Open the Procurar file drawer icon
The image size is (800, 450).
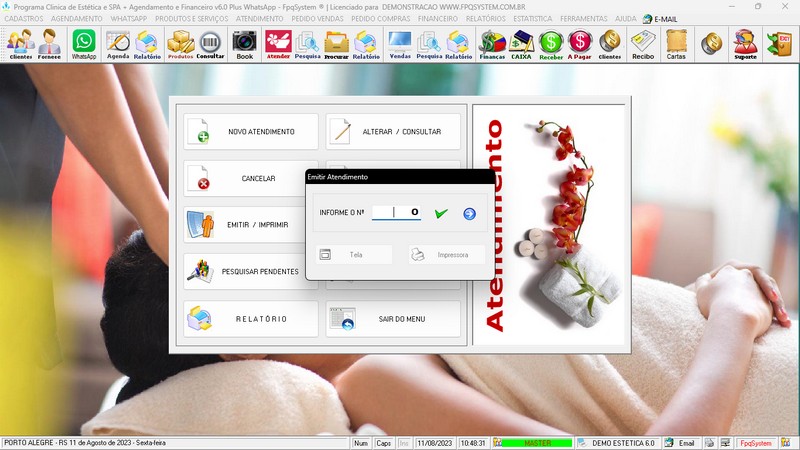coord(337,44)
